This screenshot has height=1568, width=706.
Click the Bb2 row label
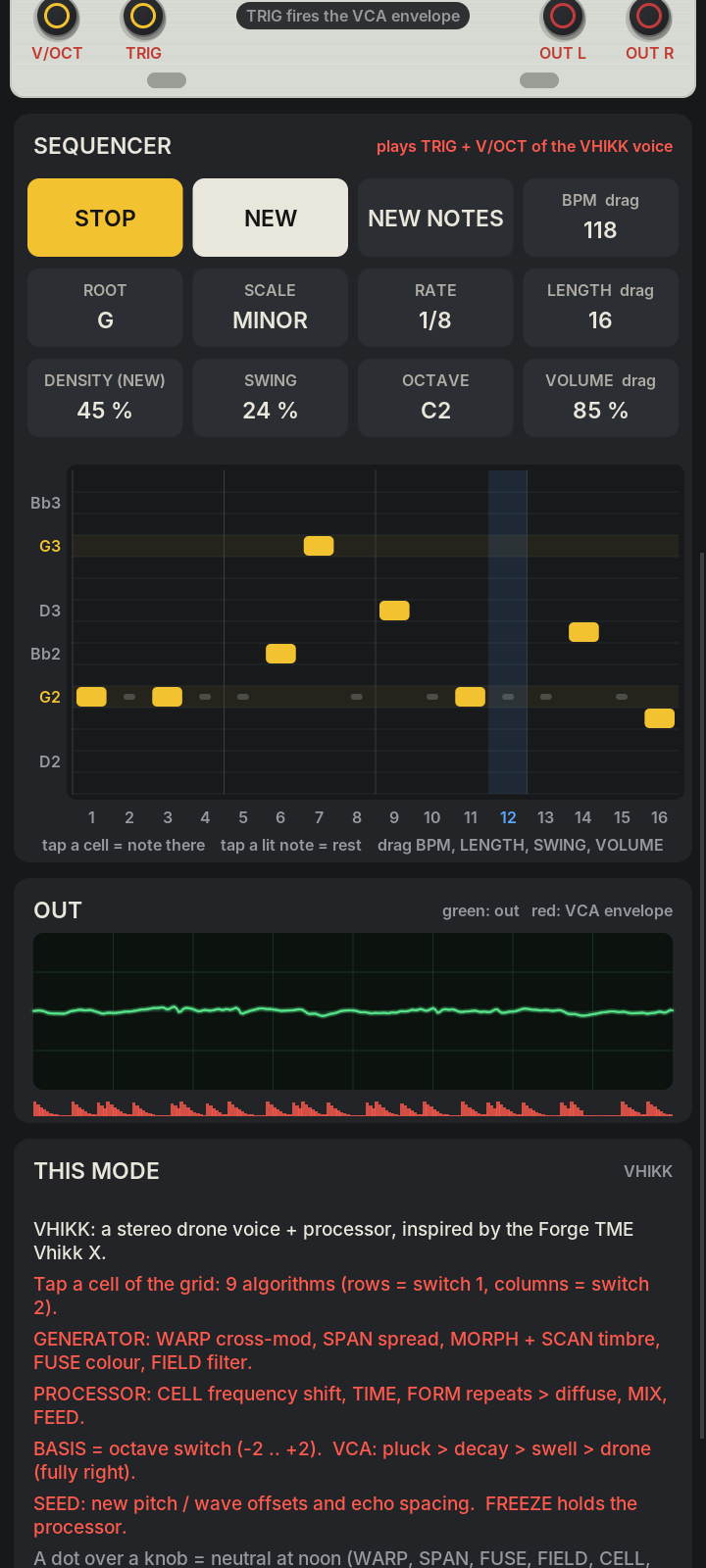click(x=45, y=654)
